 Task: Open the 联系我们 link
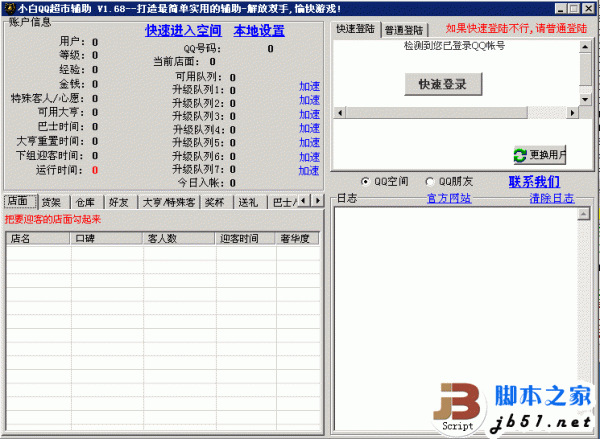[x=534, y=181]
